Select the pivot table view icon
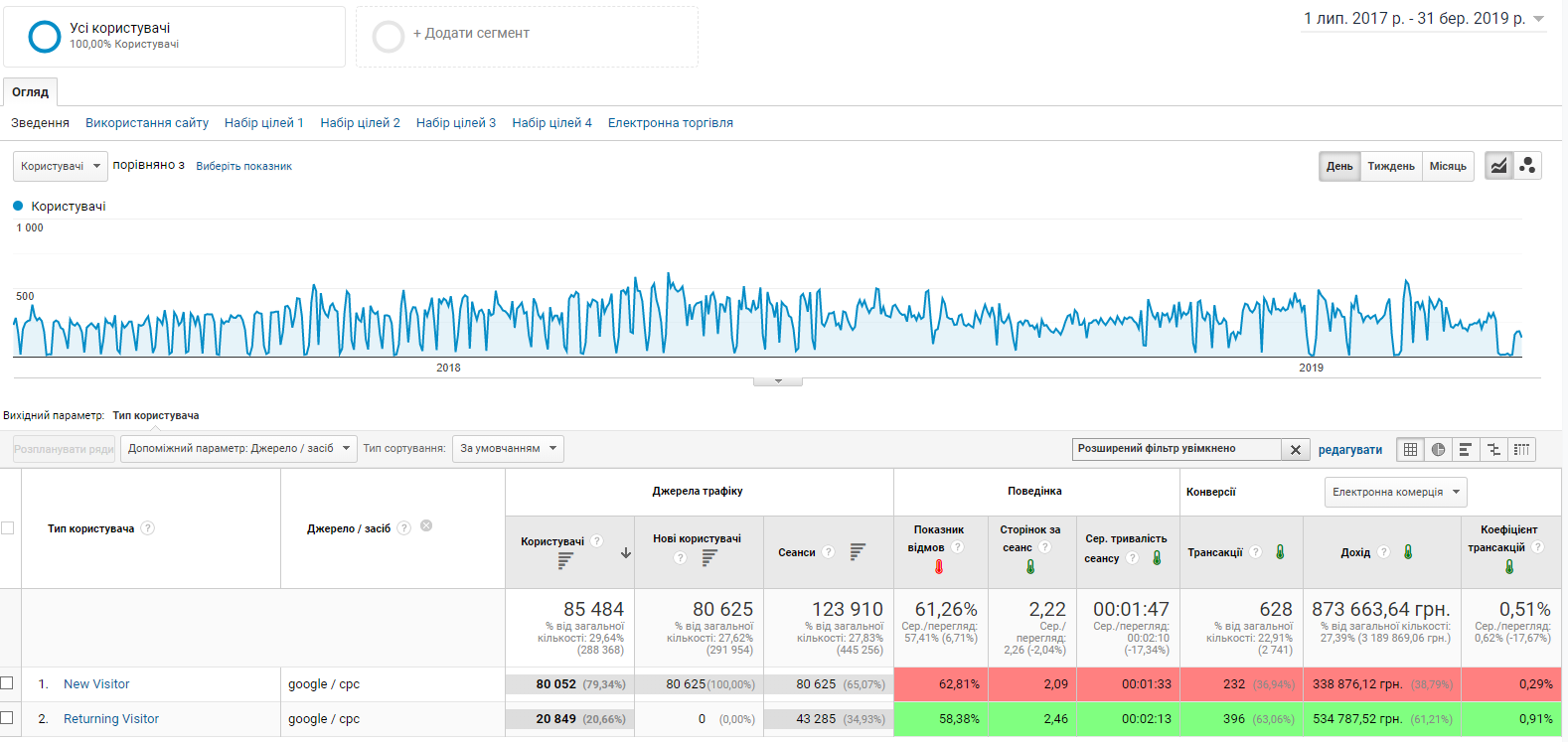Screen dimensions: 1568x742 coord(1521,450)
